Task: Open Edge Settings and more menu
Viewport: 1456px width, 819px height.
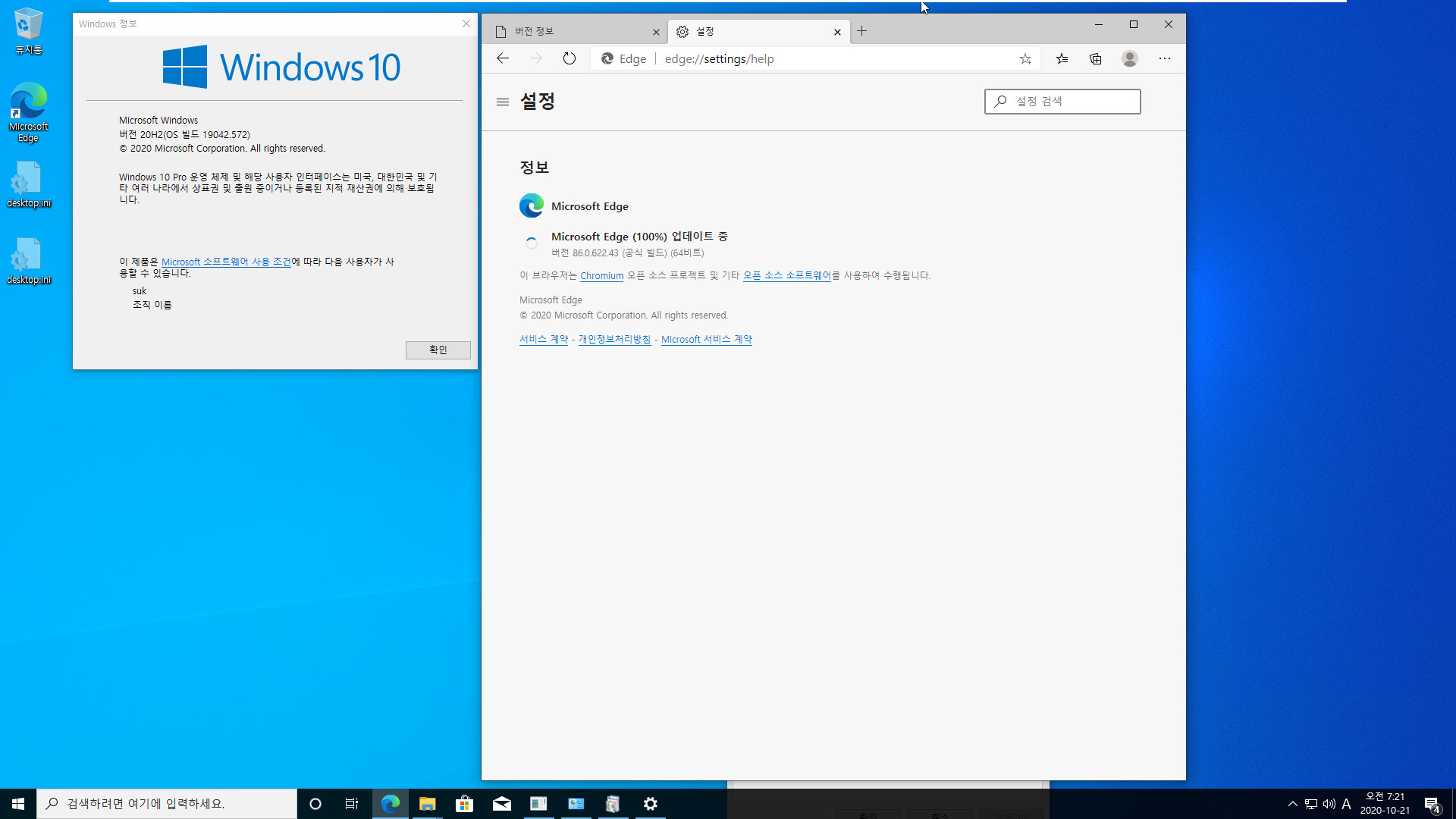Action: 1165,58
